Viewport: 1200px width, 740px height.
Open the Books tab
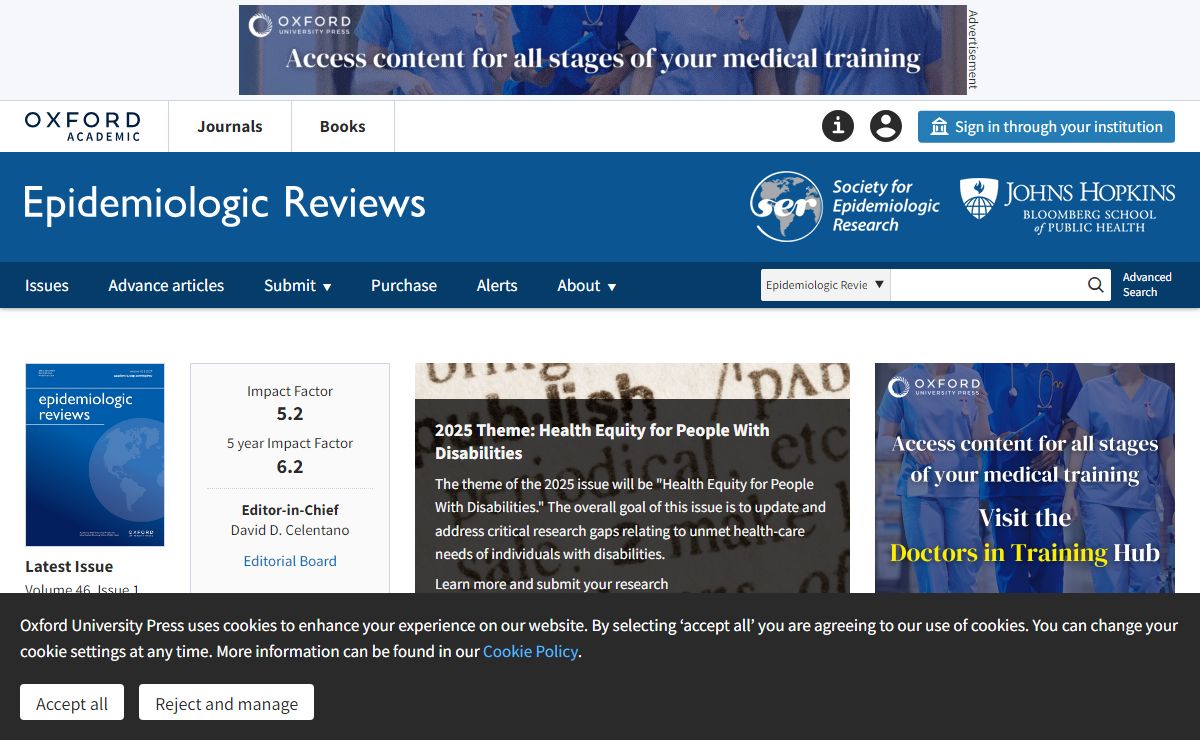tap(342, 126)
